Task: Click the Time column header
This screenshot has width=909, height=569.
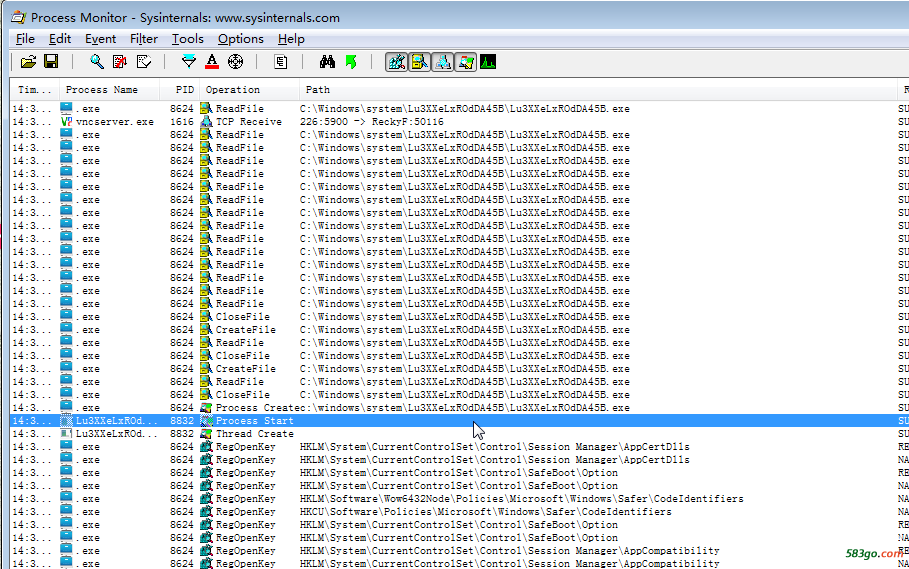Action: point(35,90)
